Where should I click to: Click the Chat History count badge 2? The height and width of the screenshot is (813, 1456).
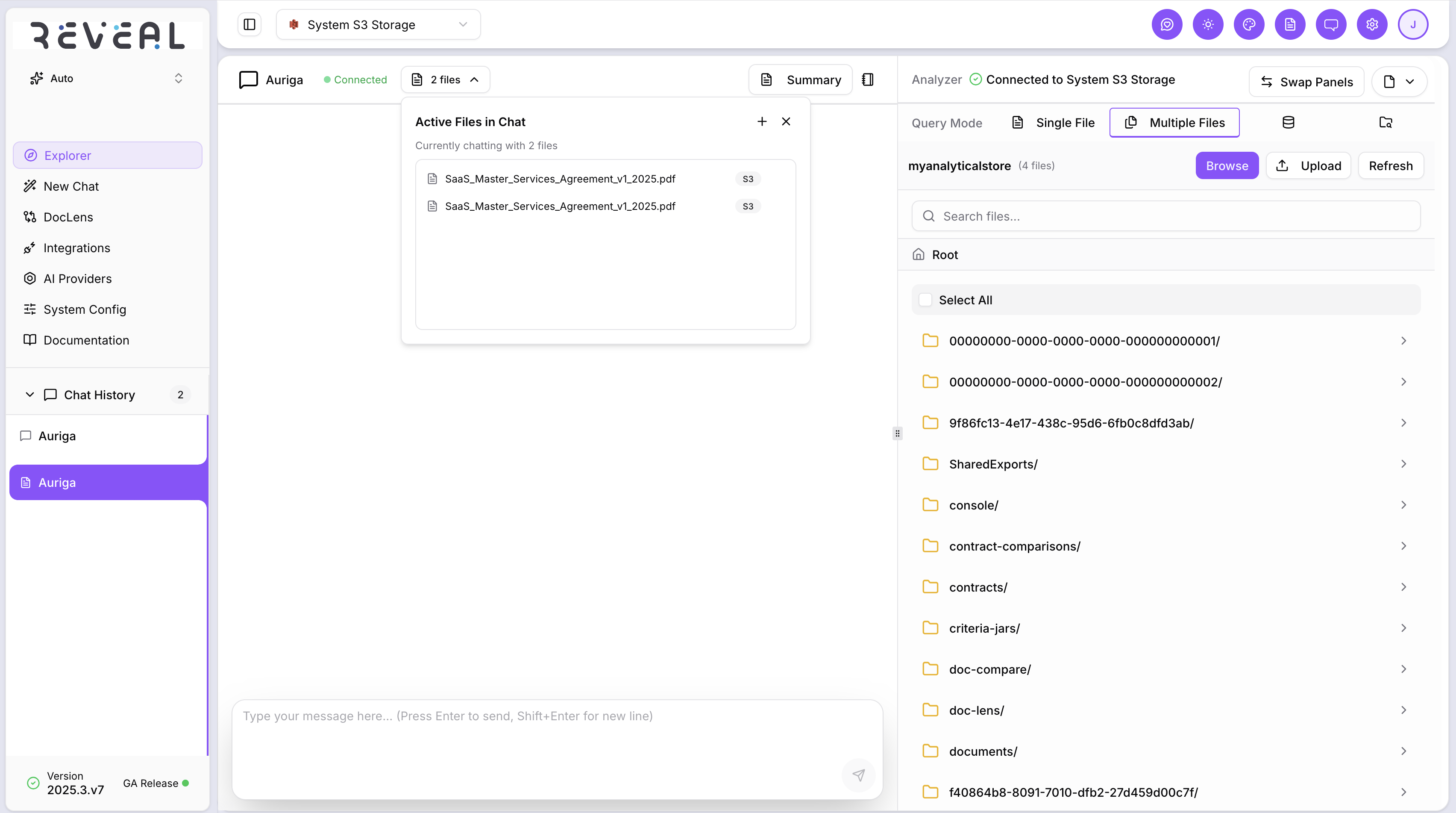point(180,395)
